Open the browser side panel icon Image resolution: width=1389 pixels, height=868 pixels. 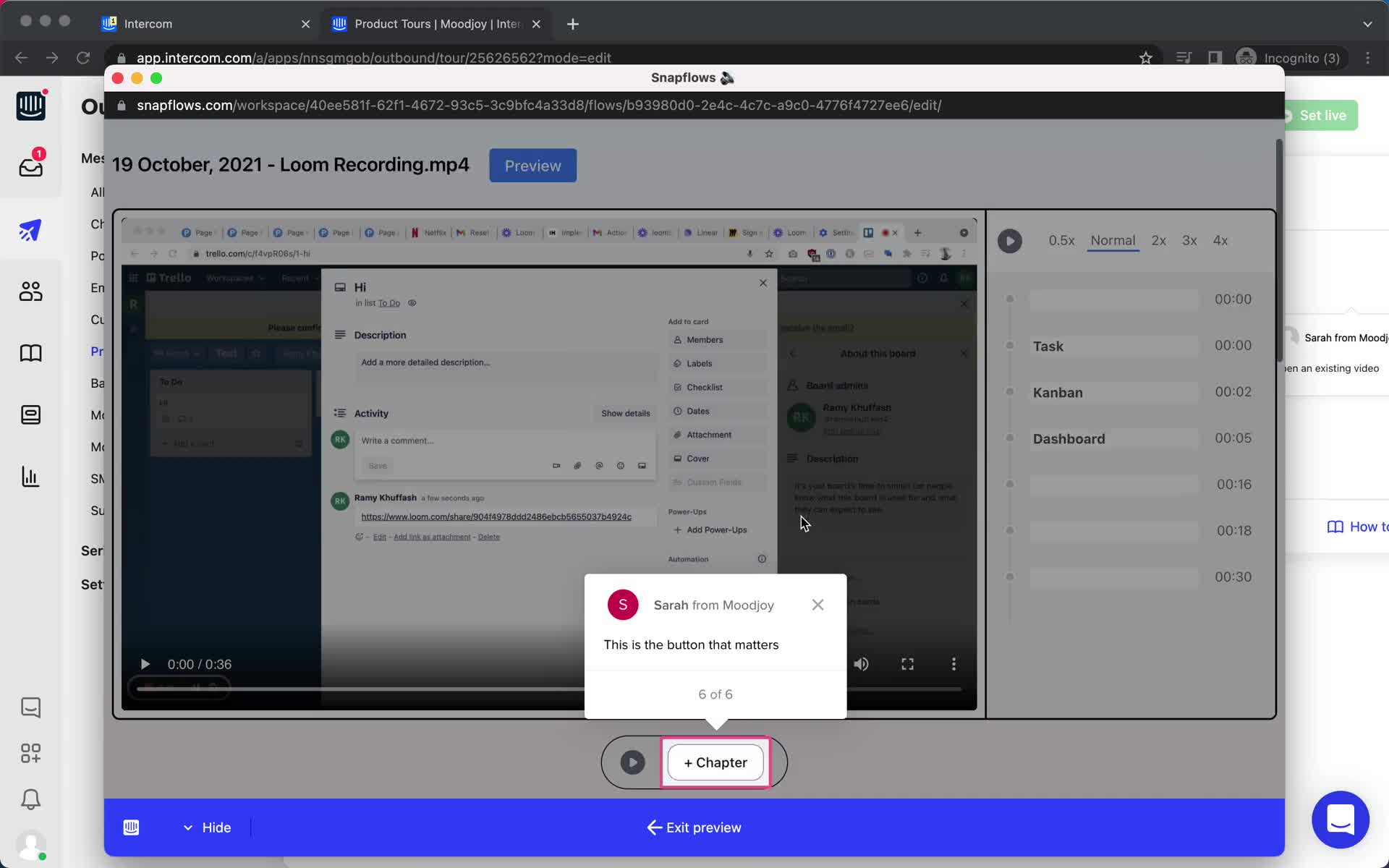tap(1215, 58)
